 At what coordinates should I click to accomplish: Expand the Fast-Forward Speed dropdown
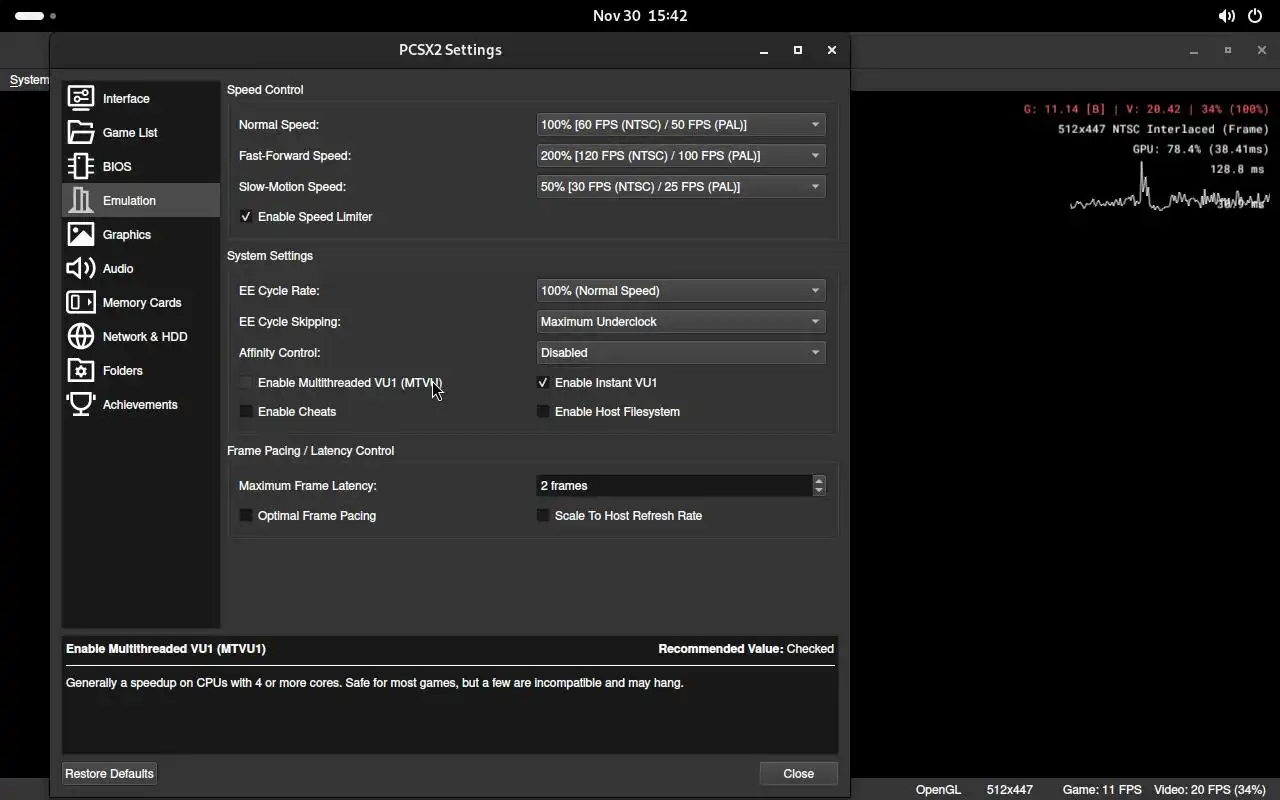681,155
